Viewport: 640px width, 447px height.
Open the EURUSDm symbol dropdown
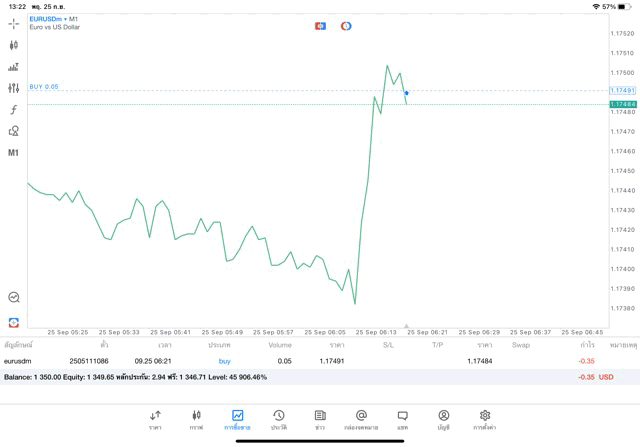point(54,19)
